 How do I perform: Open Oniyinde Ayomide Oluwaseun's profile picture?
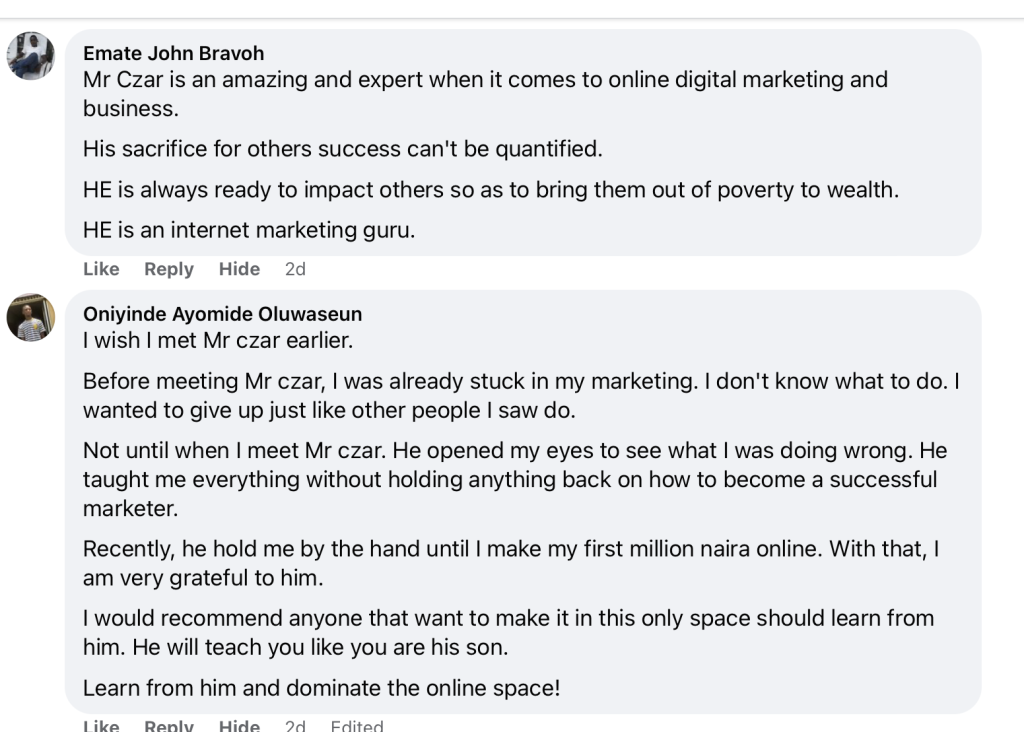click(x=31, y=317)
